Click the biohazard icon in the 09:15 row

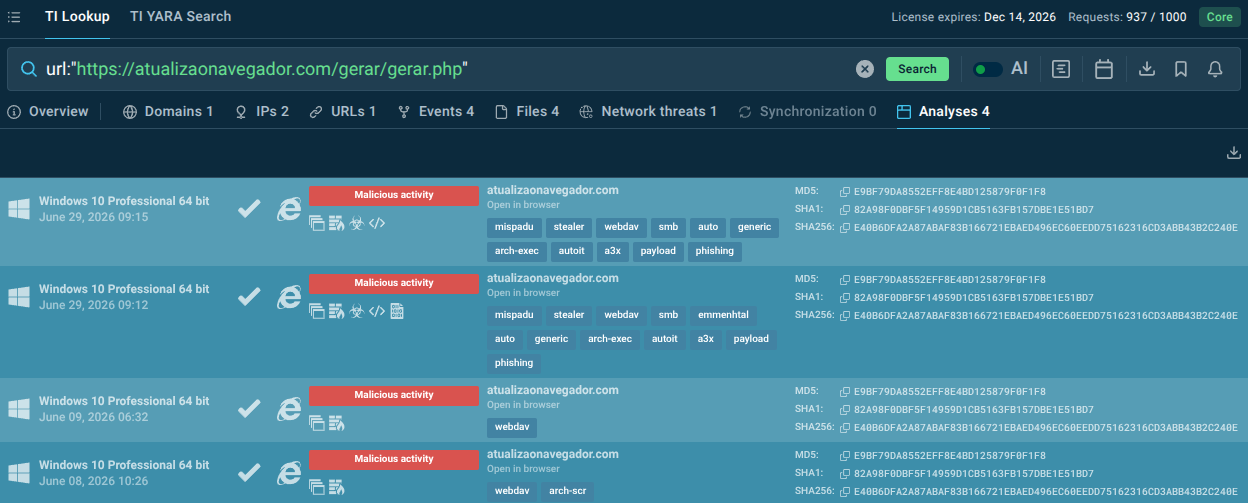[x=356, y=223]
